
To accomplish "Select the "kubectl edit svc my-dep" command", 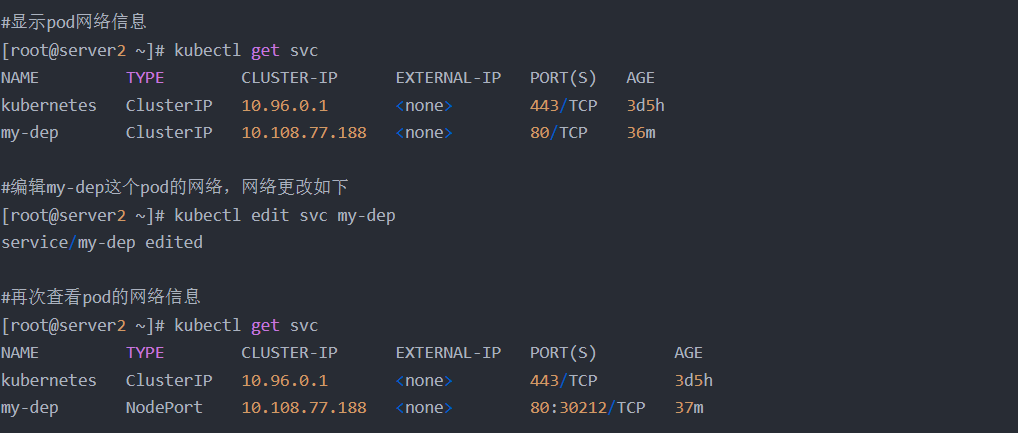I will click(285, 216).
